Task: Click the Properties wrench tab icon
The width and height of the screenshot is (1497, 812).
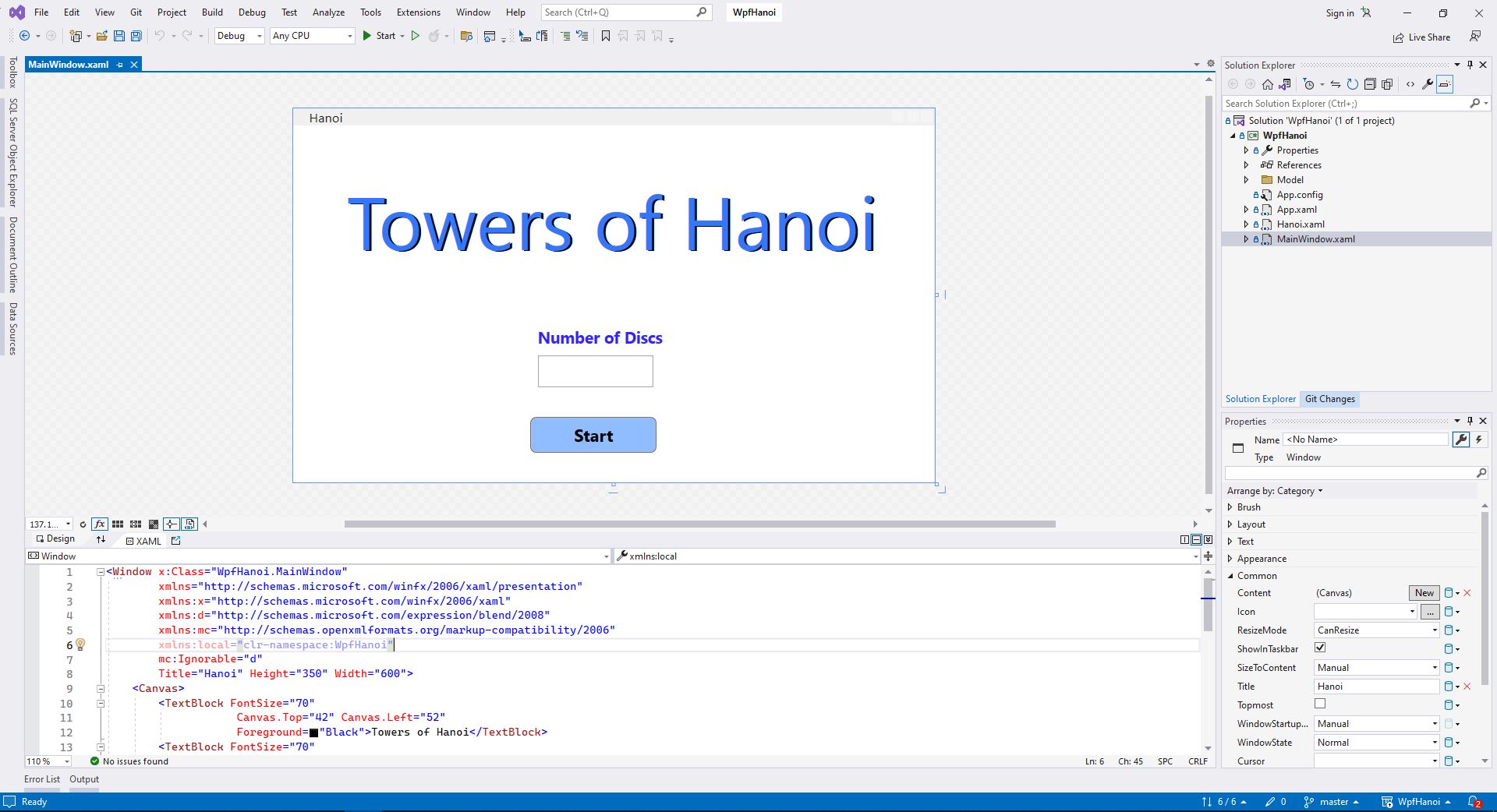Action: point(1461,440)
